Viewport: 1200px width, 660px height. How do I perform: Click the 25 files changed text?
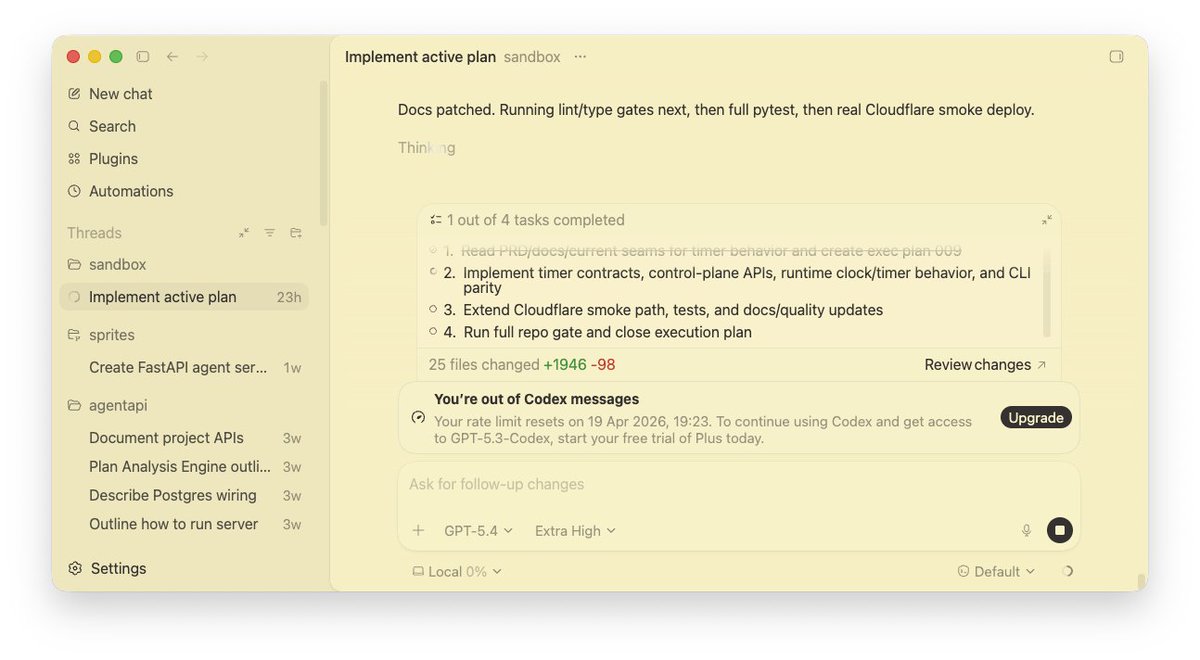(483, 365)
